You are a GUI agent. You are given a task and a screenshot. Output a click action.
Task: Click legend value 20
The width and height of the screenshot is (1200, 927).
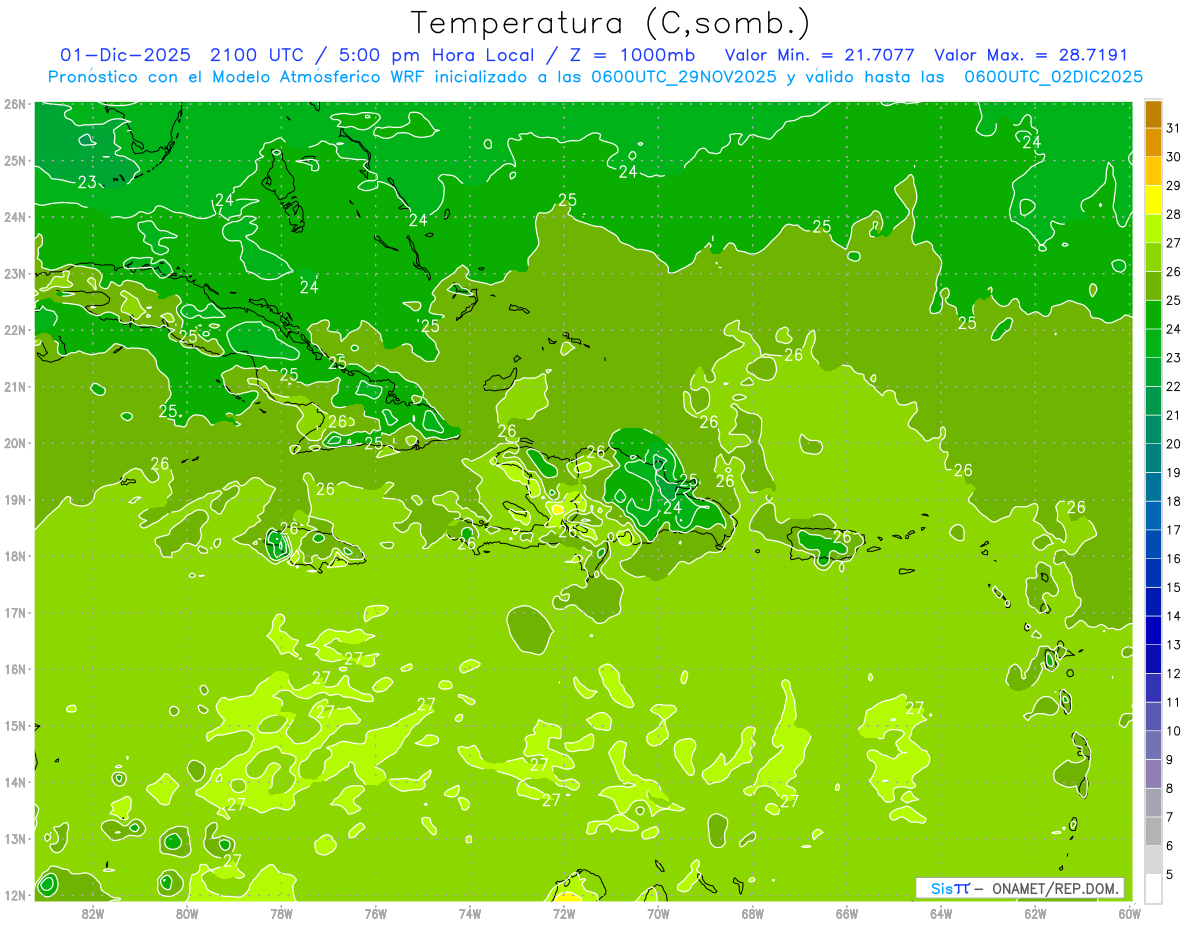click(x=1173, y=444)
